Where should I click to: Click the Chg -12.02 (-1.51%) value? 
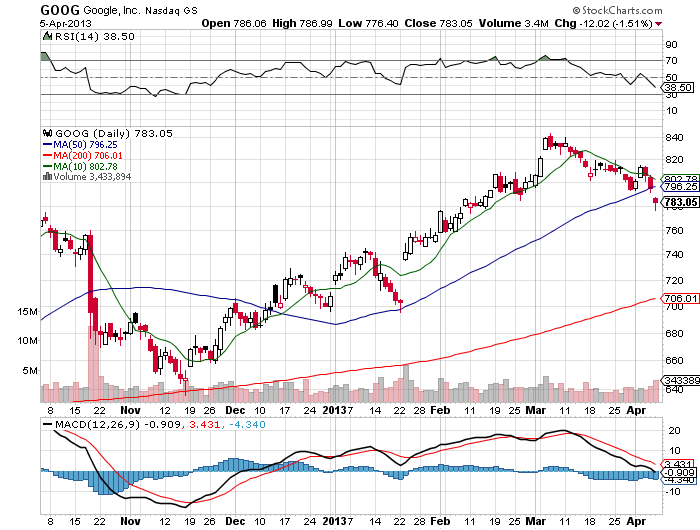604,23
